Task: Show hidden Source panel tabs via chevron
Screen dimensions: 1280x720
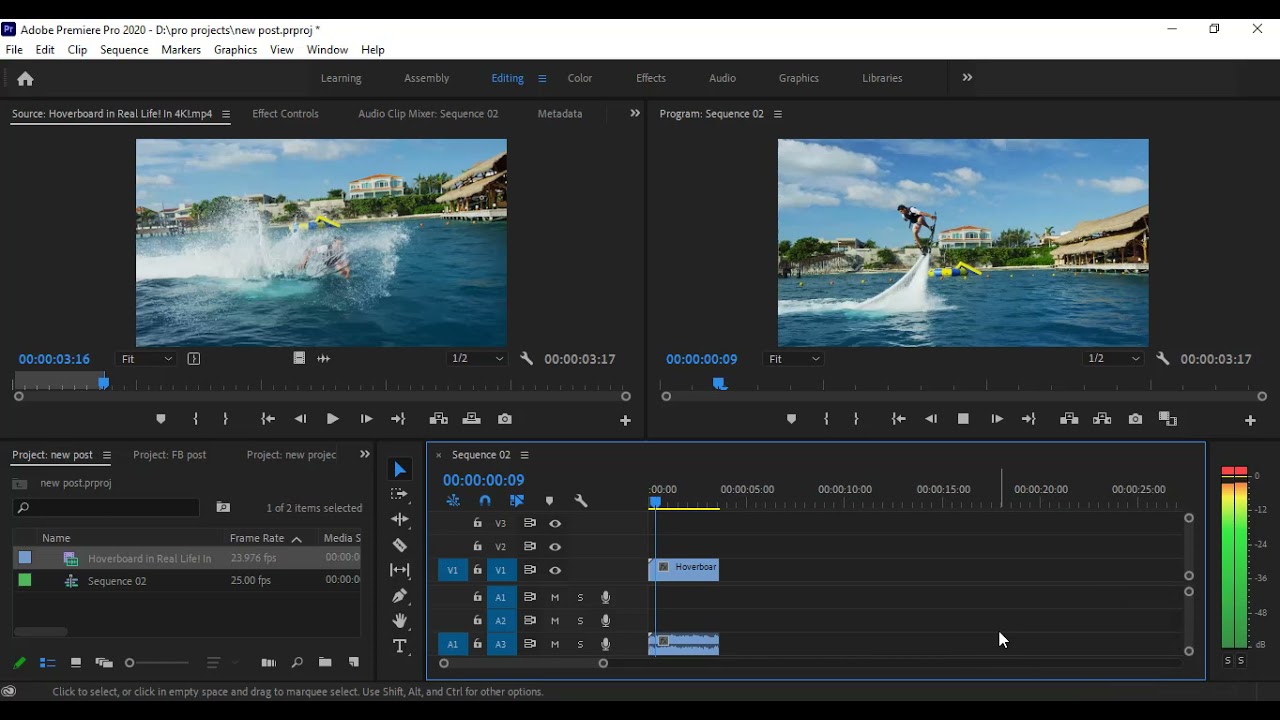Action: [x=634, y=113]
